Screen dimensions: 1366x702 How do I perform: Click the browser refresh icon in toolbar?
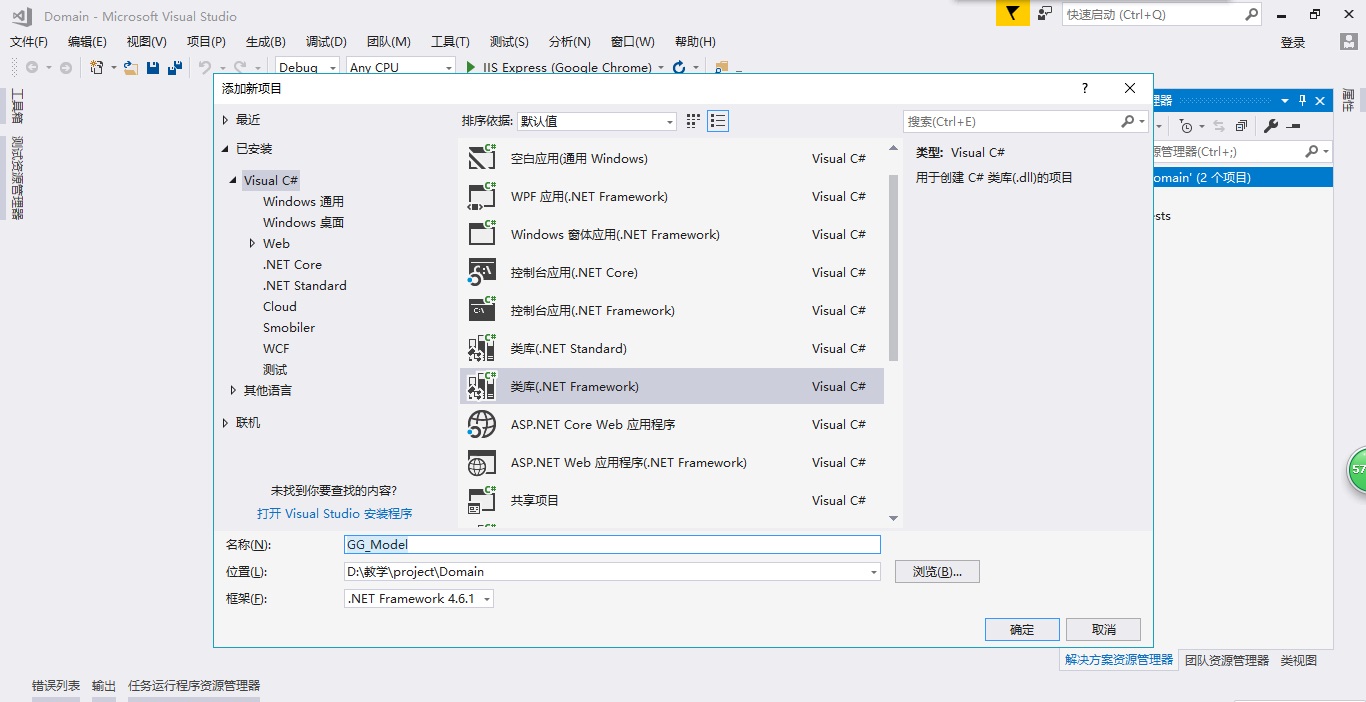coord(679,67)
